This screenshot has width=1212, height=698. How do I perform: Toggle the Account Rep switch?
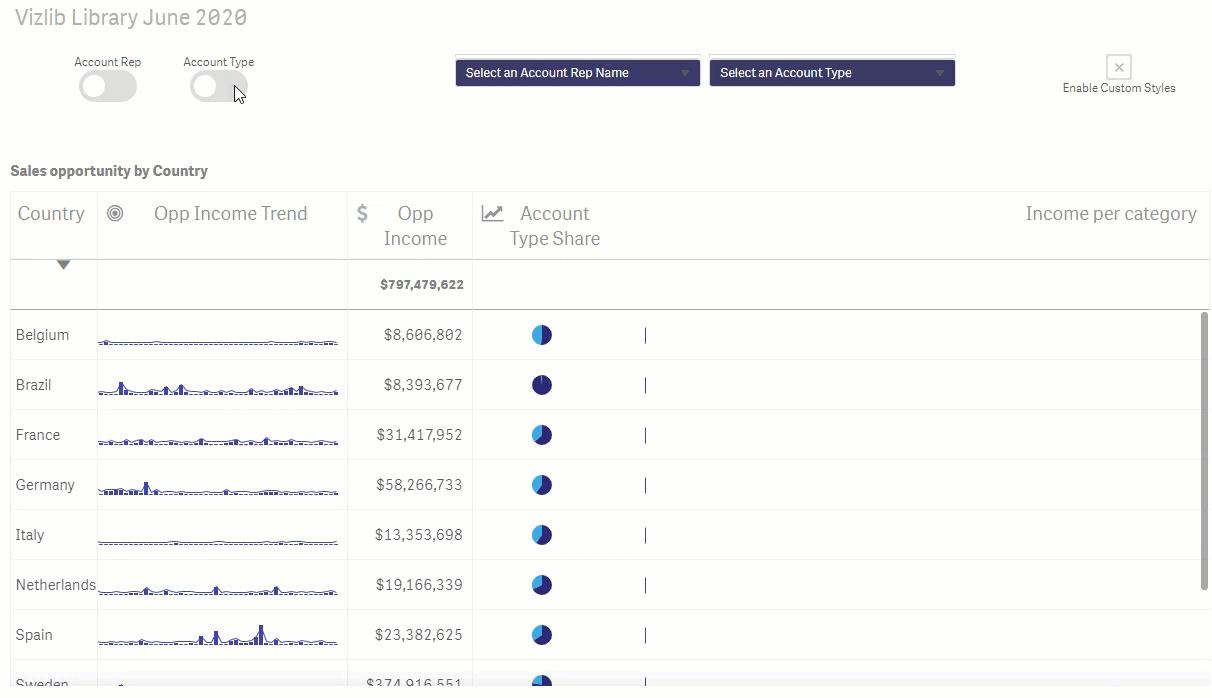[x=108, y=87]
